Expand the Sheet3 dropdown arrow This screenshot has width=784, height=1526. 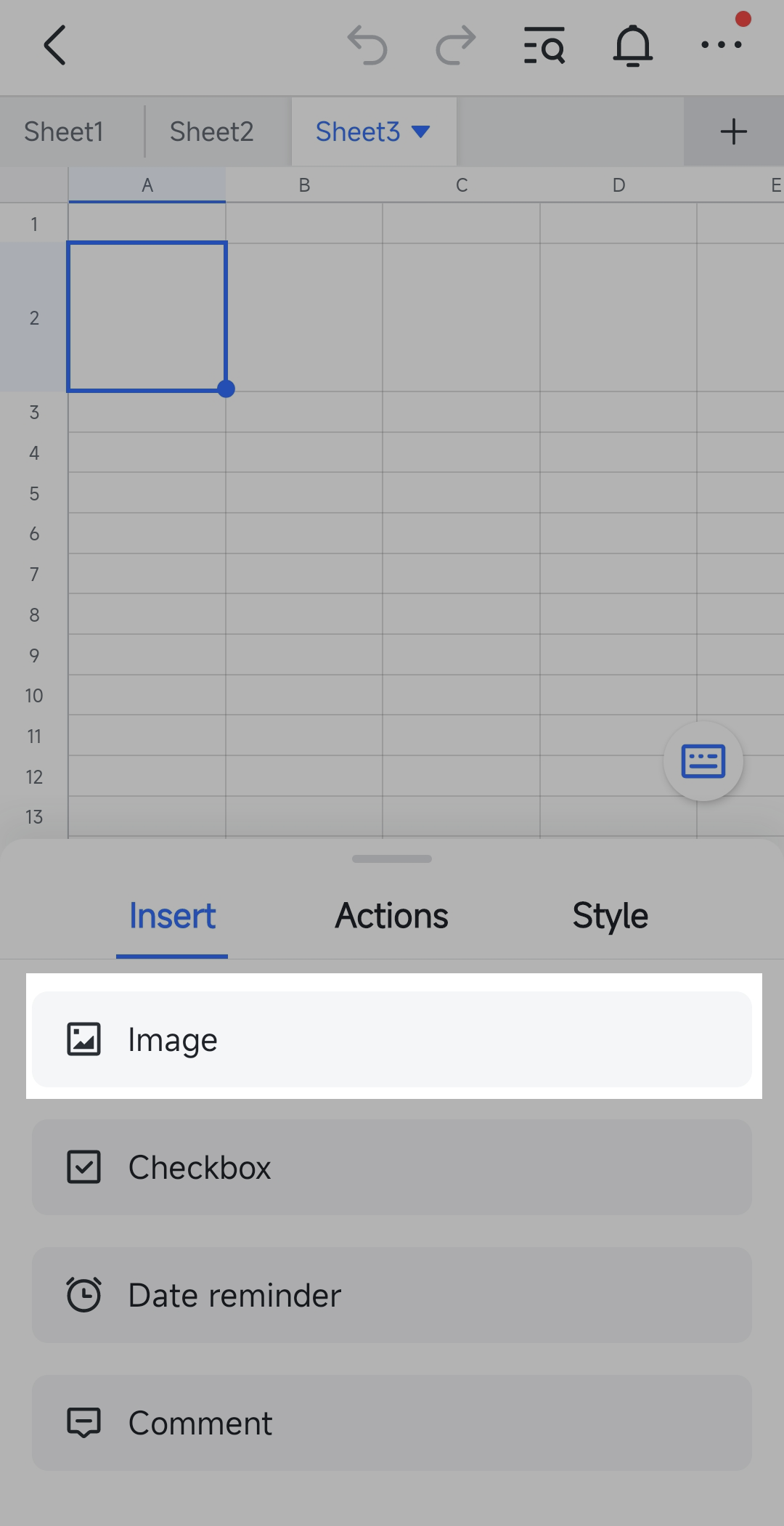(x=421, y=131)
